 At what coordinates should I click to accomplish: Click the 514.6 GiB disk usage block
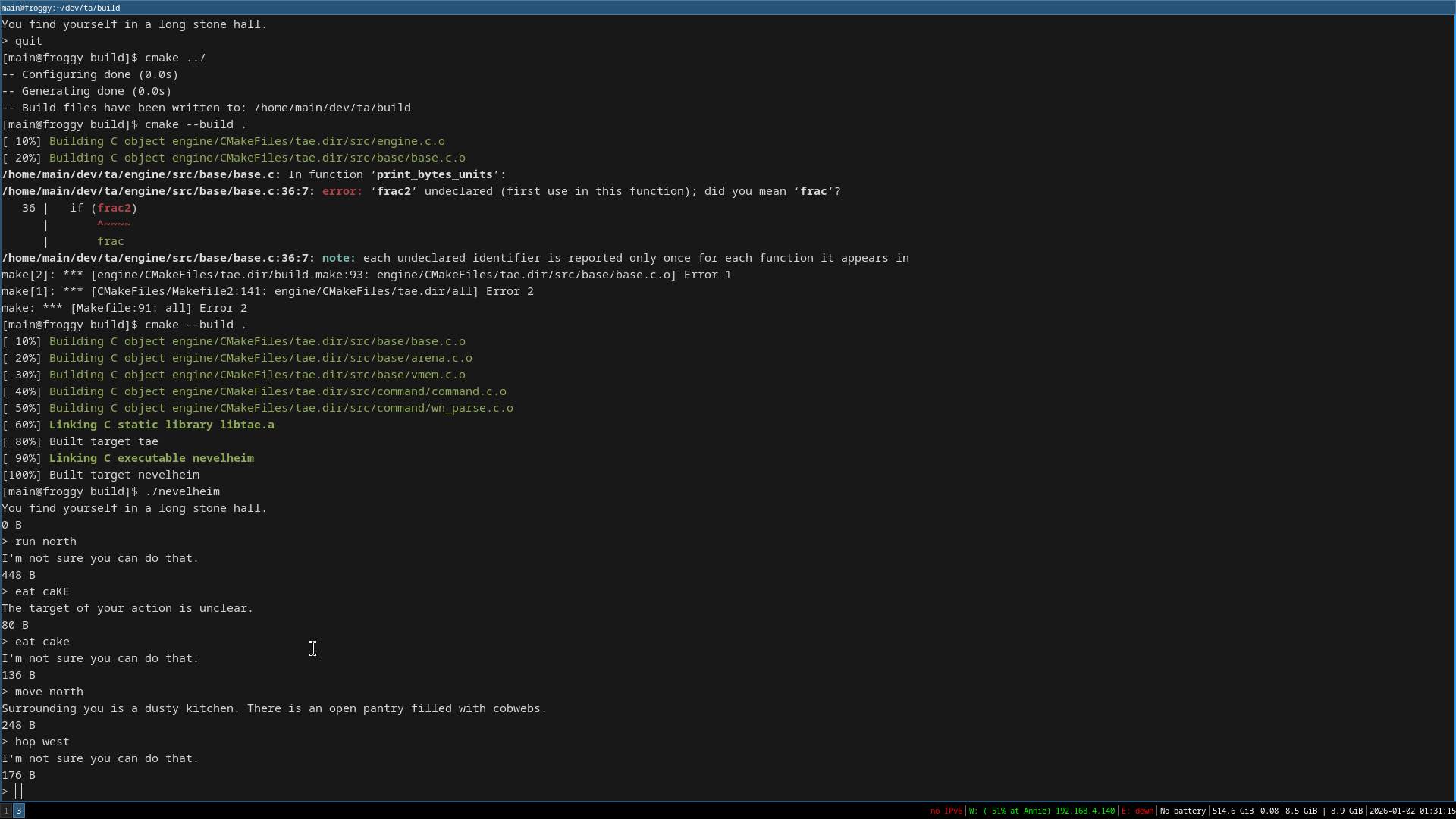click(x=1232, y=811)
